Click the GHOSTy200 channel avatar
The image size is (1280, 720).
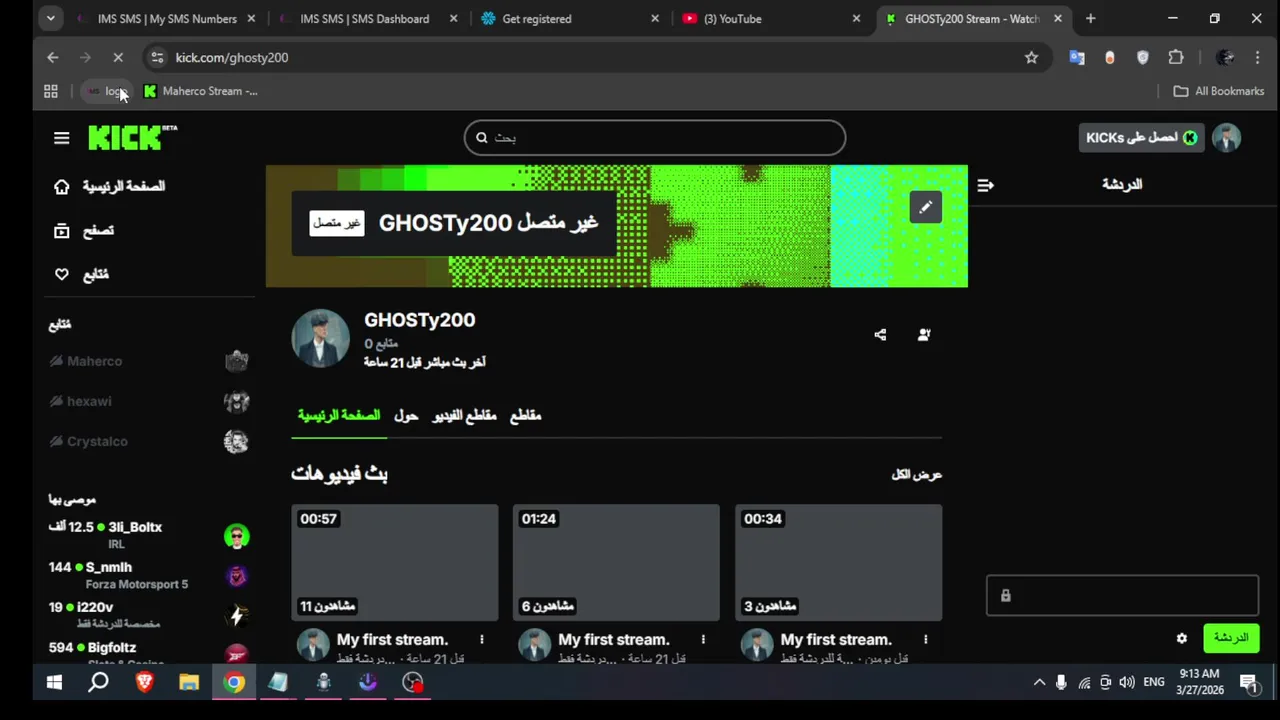pyautogui.click(x=320, y=338)
